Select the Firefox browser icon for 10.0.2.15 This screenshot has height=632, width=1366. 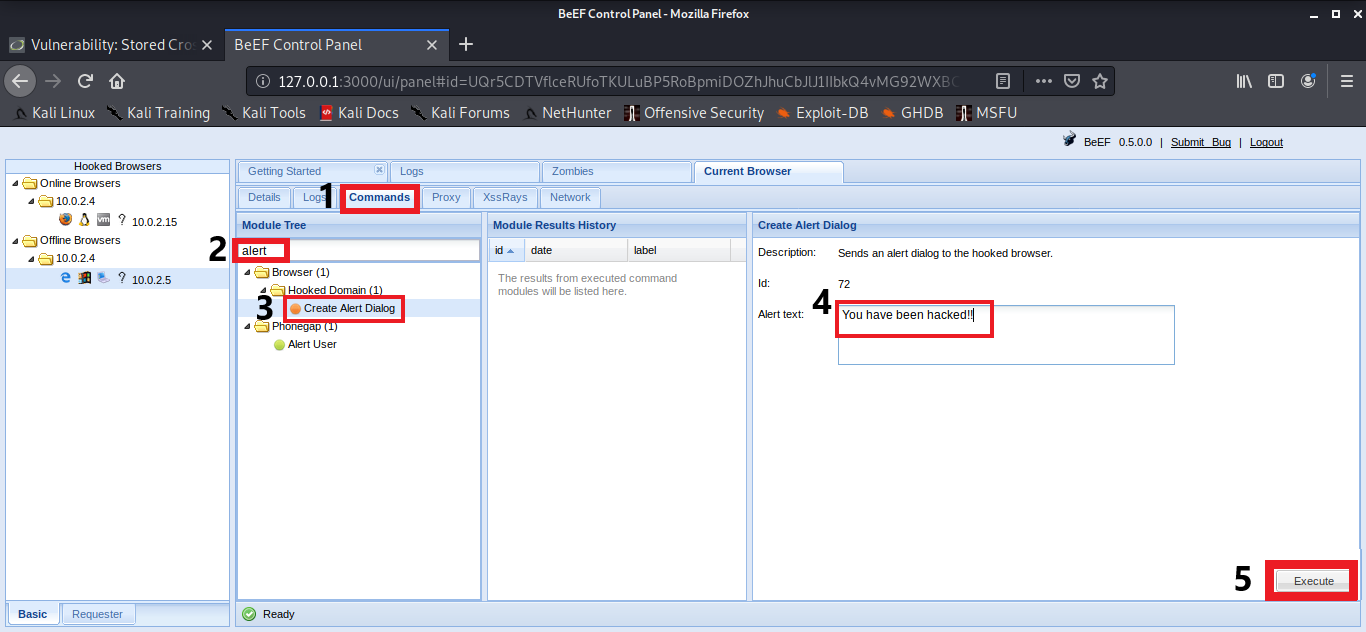tap(65, 219)
